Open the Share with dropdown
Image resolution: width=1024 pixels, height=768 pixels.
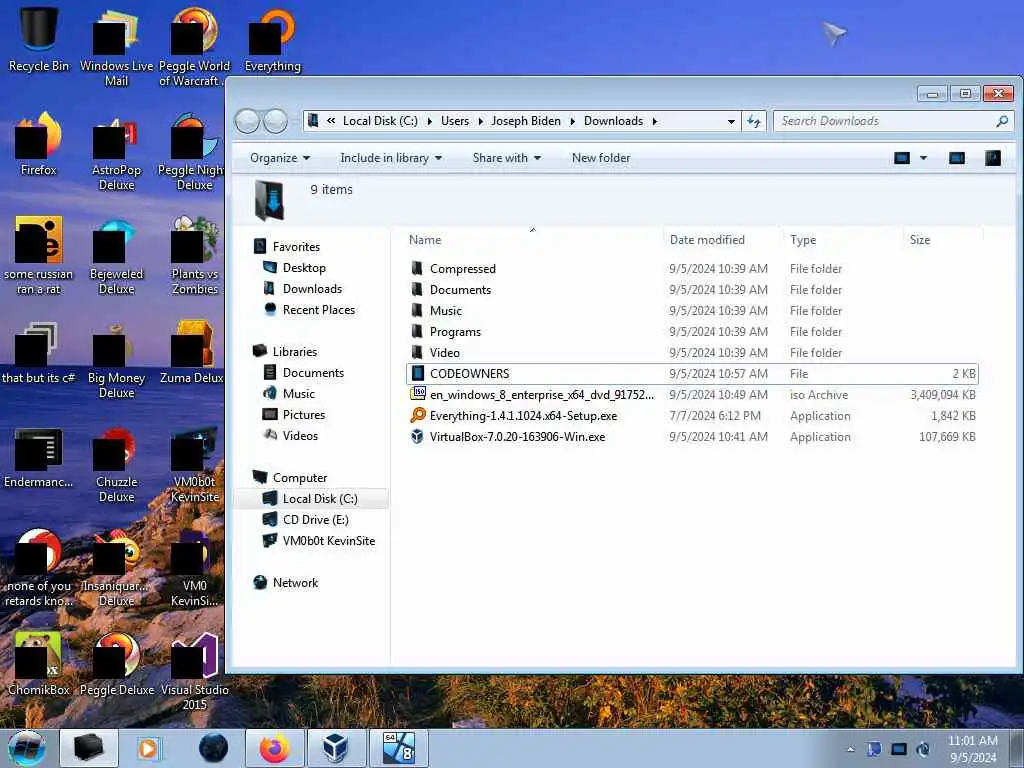pyautogui.click(x=507, y=158)
